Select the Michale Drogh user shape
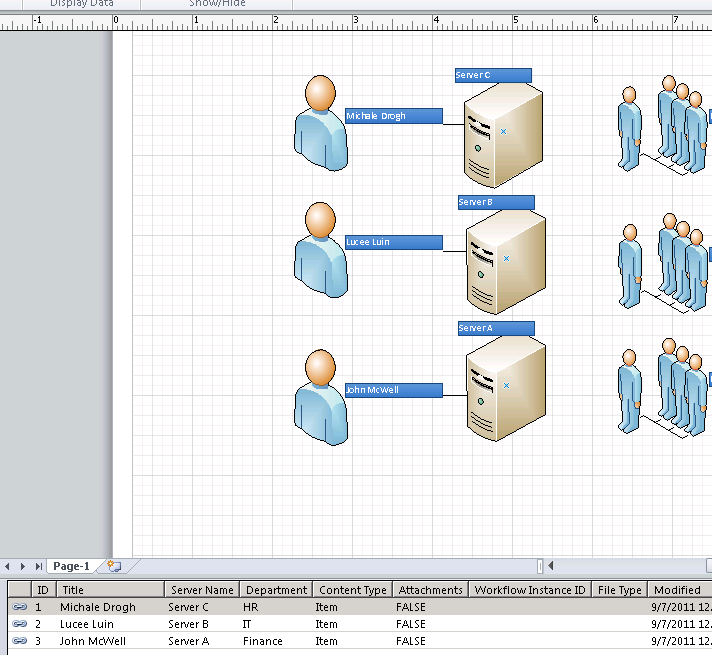Image resolution: width=712 pixels, height=655 pixels. pyautogui.click(x=321, y=123)
